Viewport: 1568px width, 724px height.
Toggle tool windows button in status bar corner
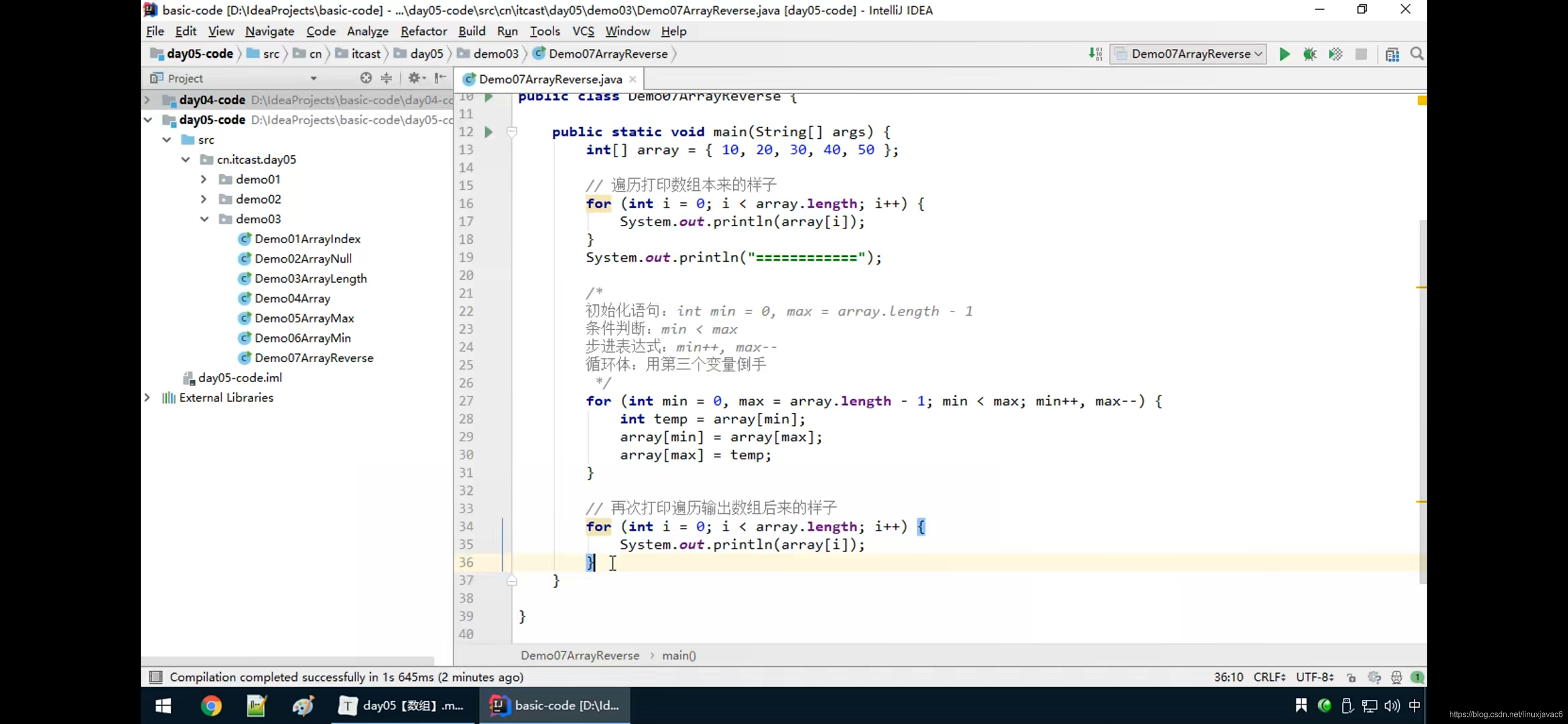pos(156,677)
